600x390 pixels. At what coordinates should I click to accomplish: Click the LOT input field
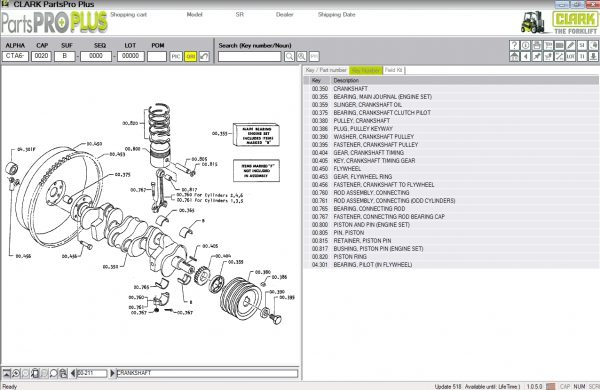pos(130,56)
